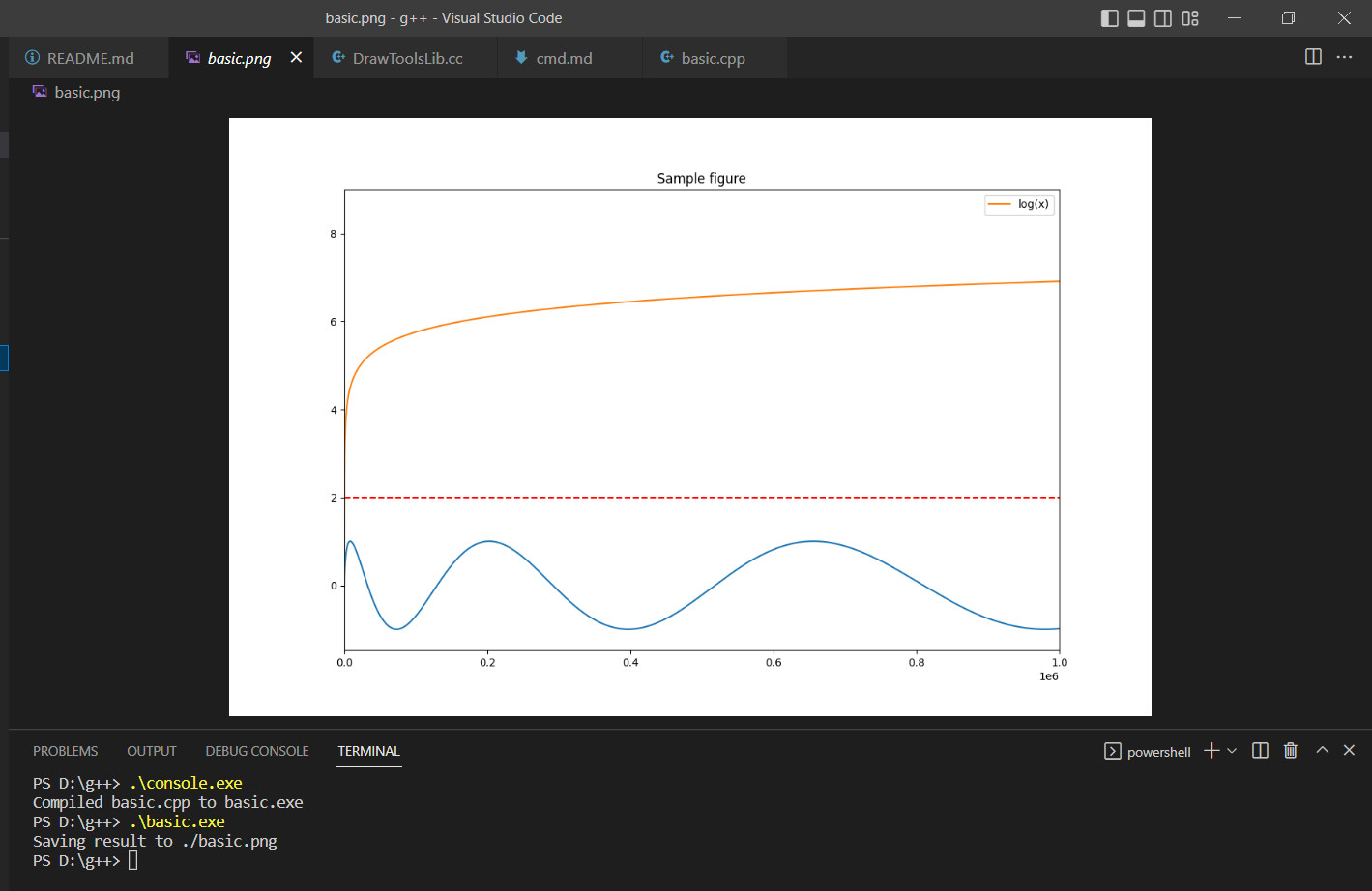Image resolution: width=1372 pixels, height=891 pixels.
Task: Toggle the primary side bar layout icon
Action: [x=1110, y=18]
